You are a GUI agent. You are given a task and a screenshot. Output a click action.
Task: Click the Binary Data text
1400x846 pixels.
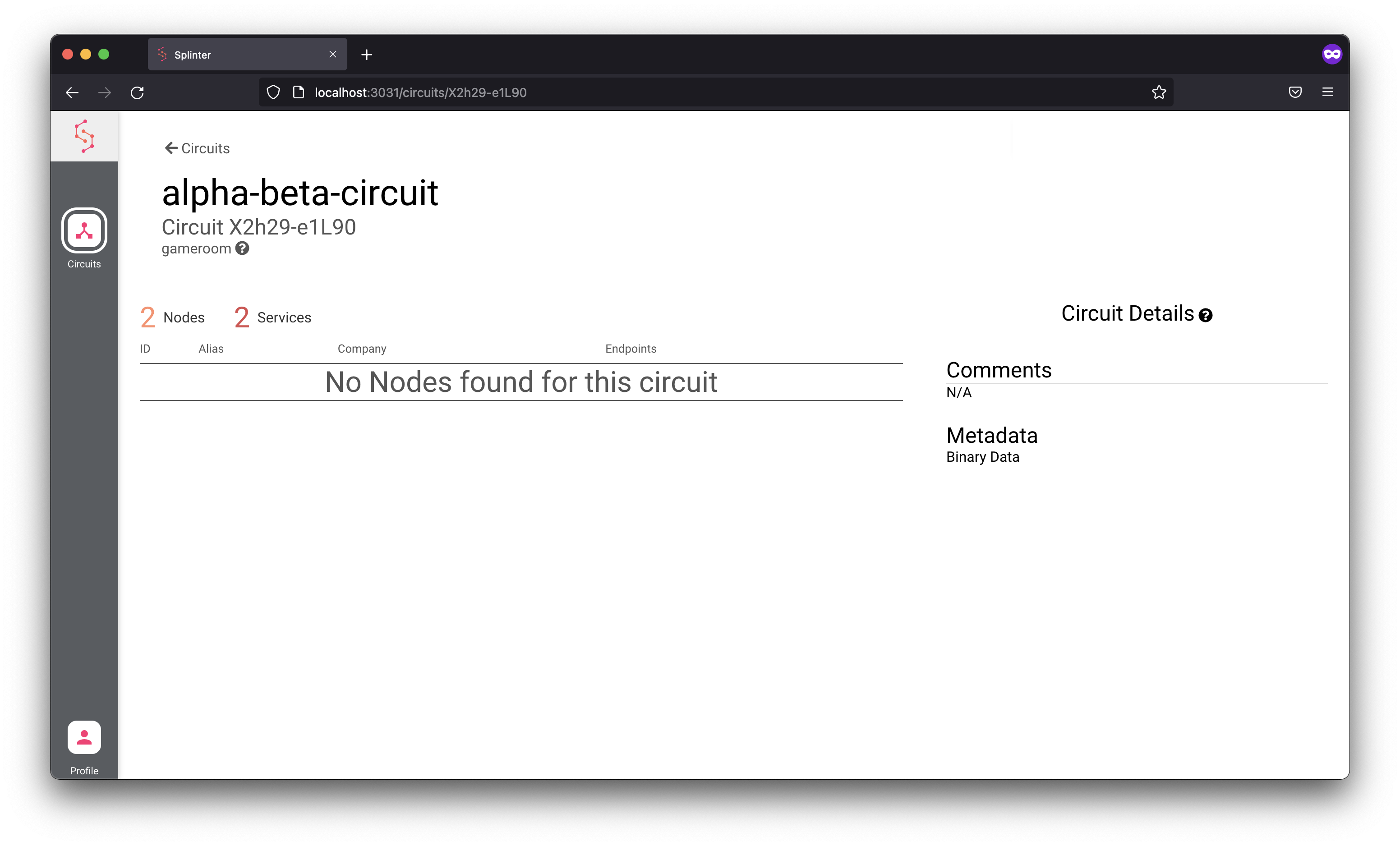click(982, 457)
